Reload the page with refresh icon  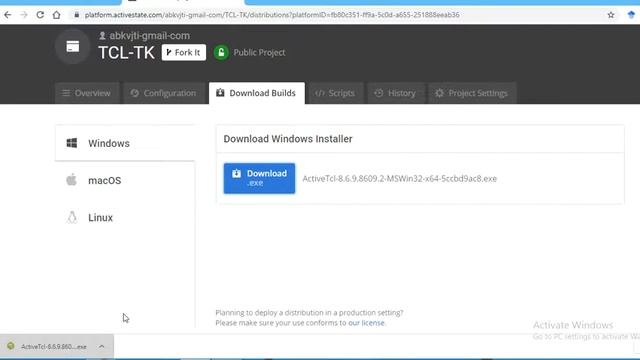click(x=40, y=15)
